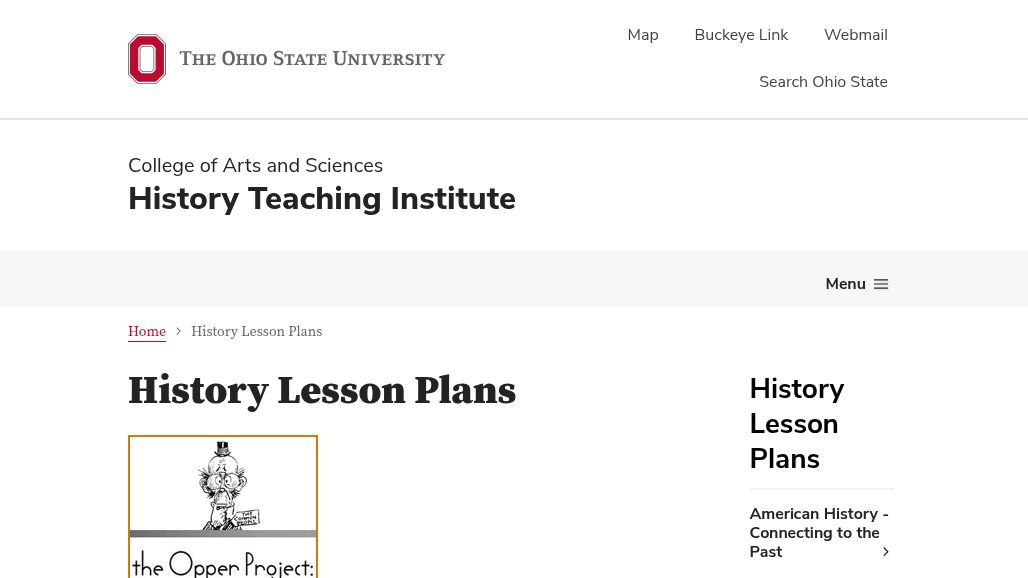Screen dimensions: 1028x578
Task: Click the History Lesson Plans page heading
Action: click(x=321, y=391)
